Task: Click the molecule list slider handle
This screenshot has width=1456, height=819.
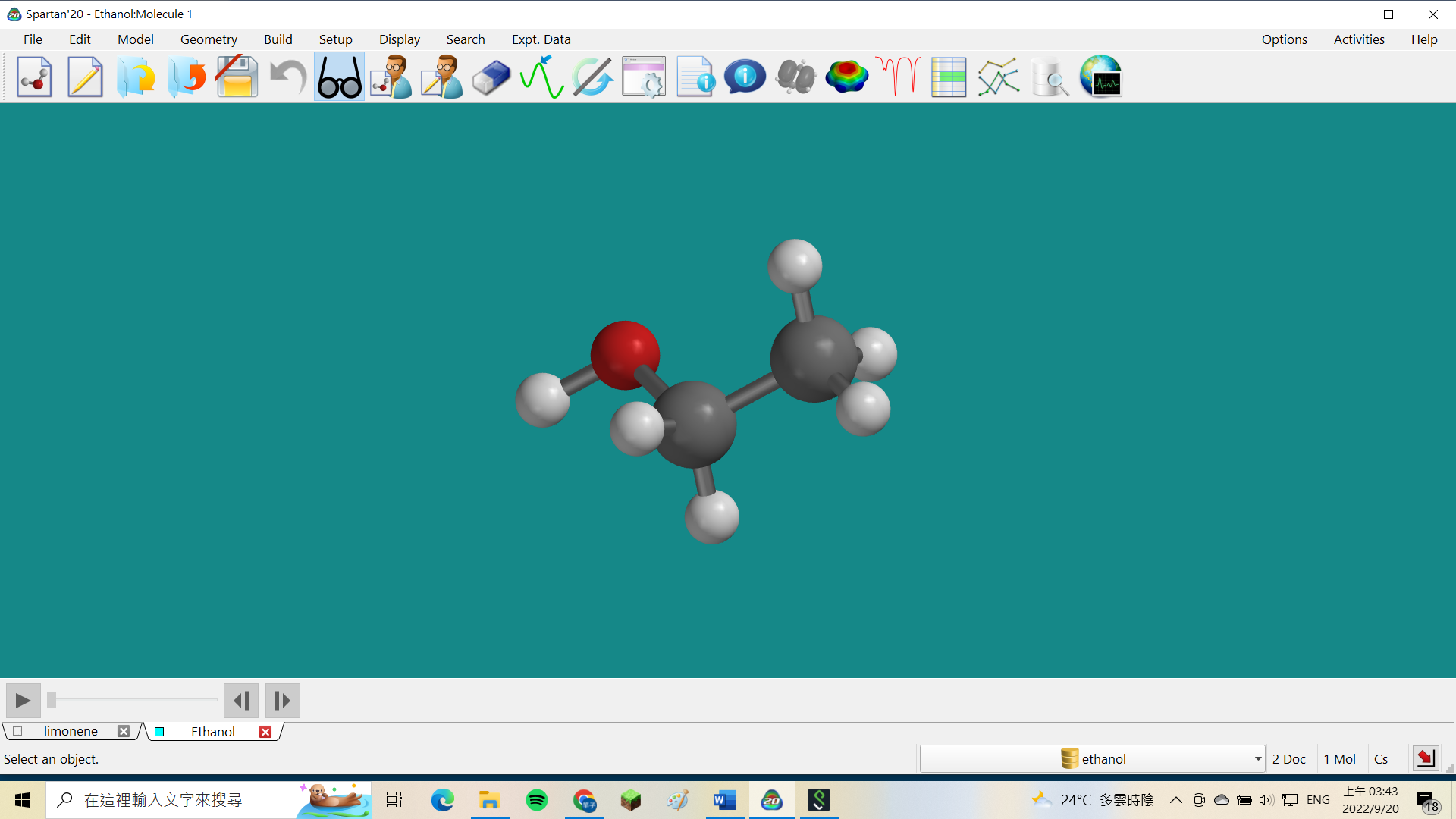Action: point(52,700)
